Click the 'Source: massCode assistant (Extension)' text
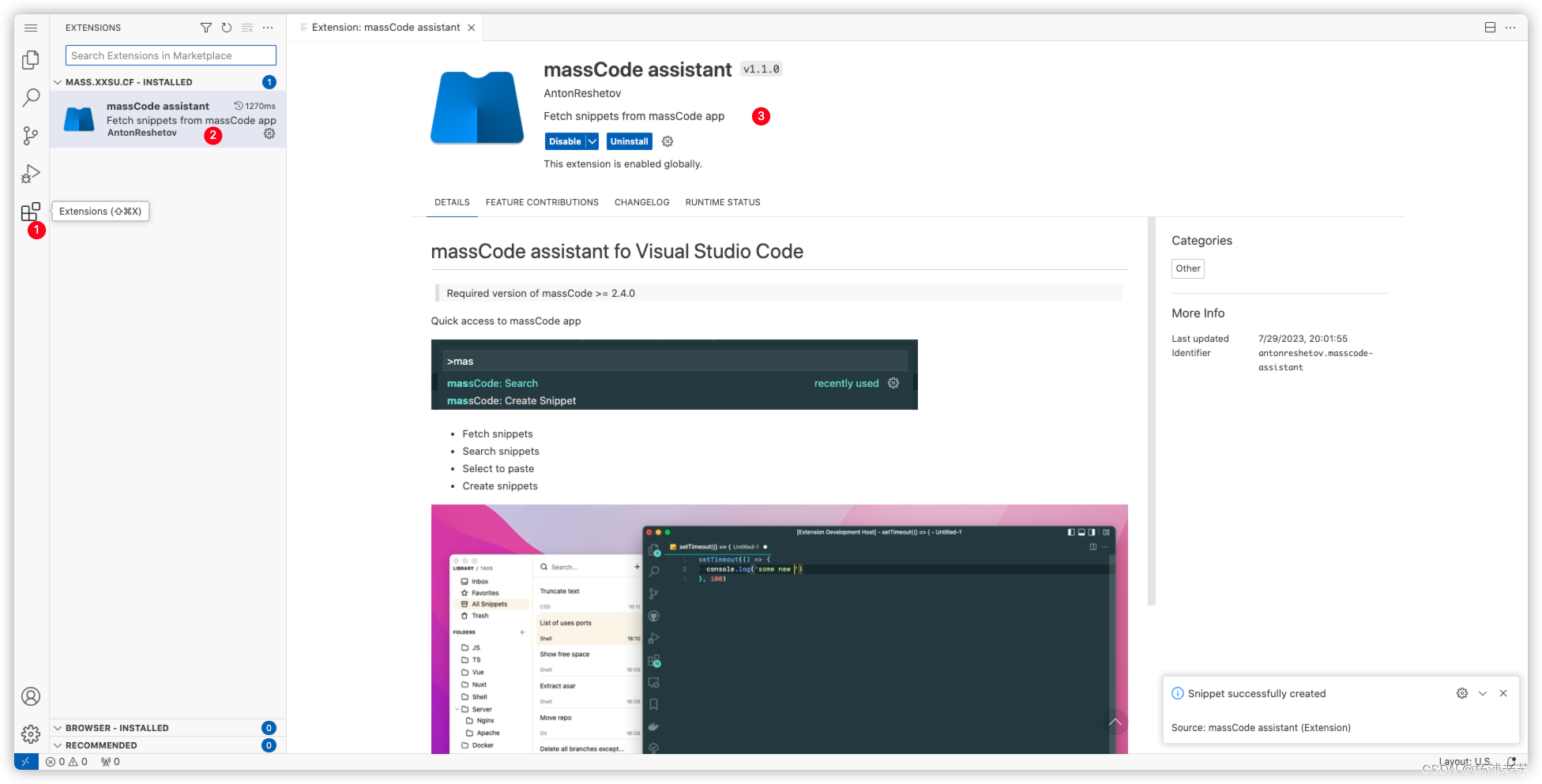The width and height of the screenshot is (1542, 784). (x=1261, y=728)
